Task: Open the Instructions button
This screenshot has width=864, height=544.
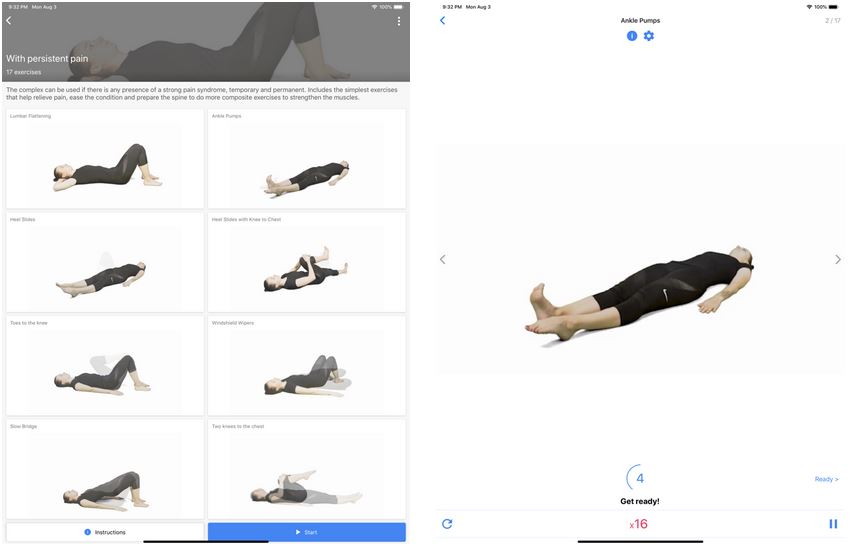Action: click(105, 532)
